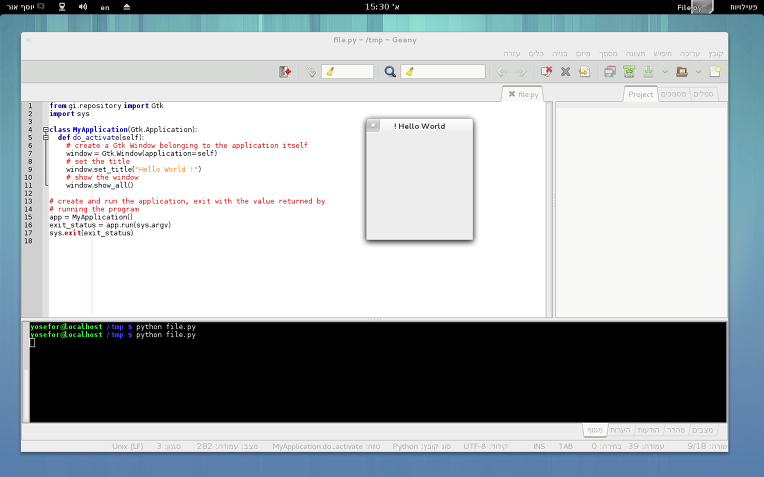Image resolution: width=764 pixels, height=477 pixels.
Task: Open the New-from-template dropdown arrow
Action: point(698,72)
